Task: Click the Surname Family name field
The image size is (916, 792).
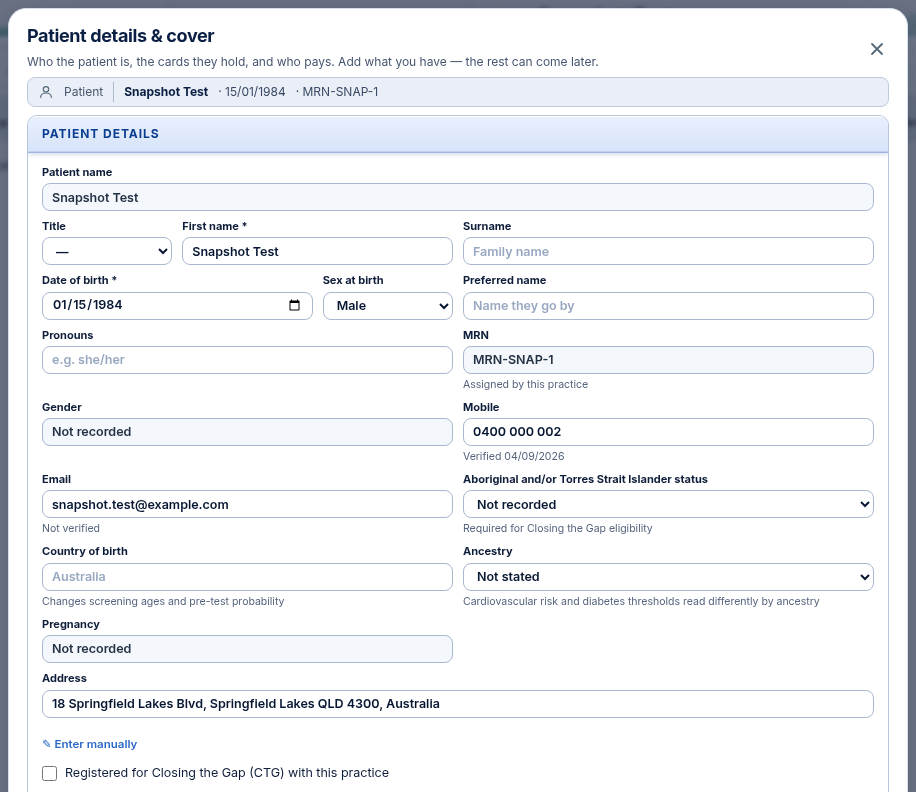Action: pos(668,252)
